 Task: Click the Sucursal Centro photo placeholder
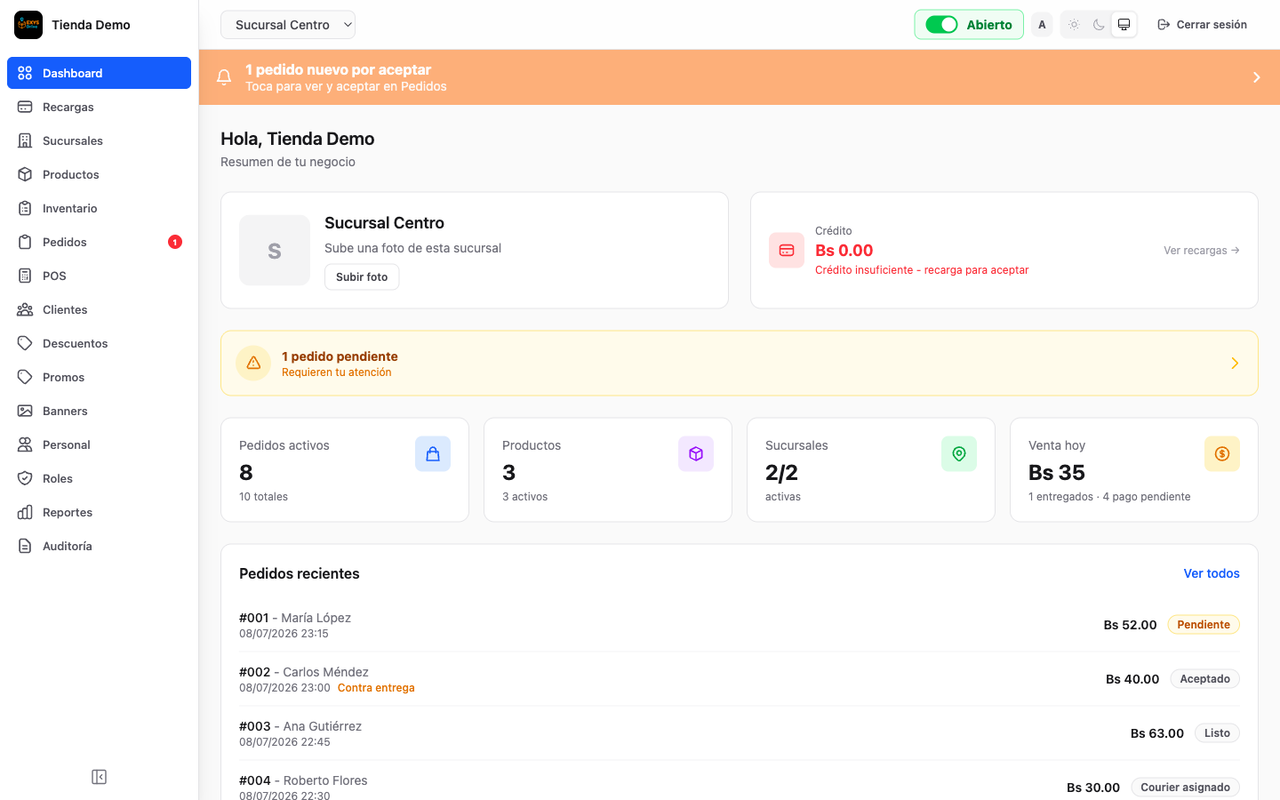[275, 250]
